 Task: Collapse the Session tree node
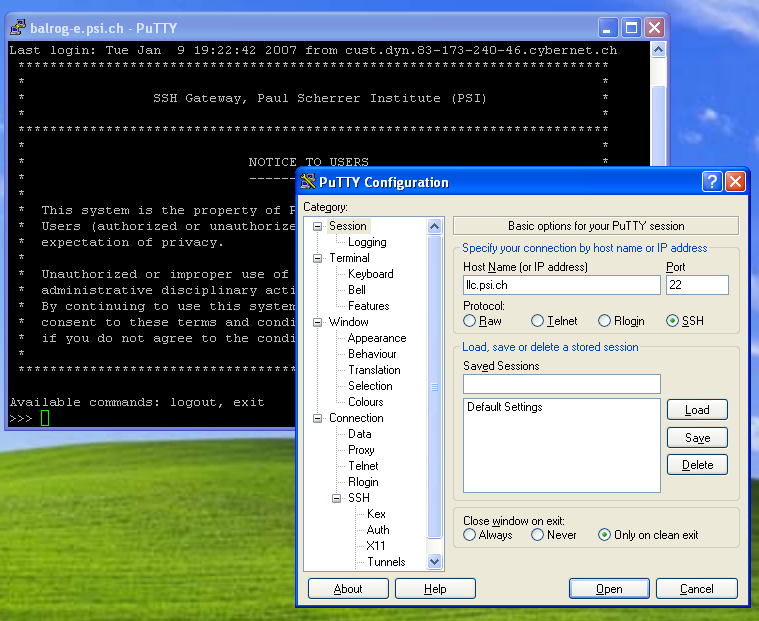click(318, 226)
